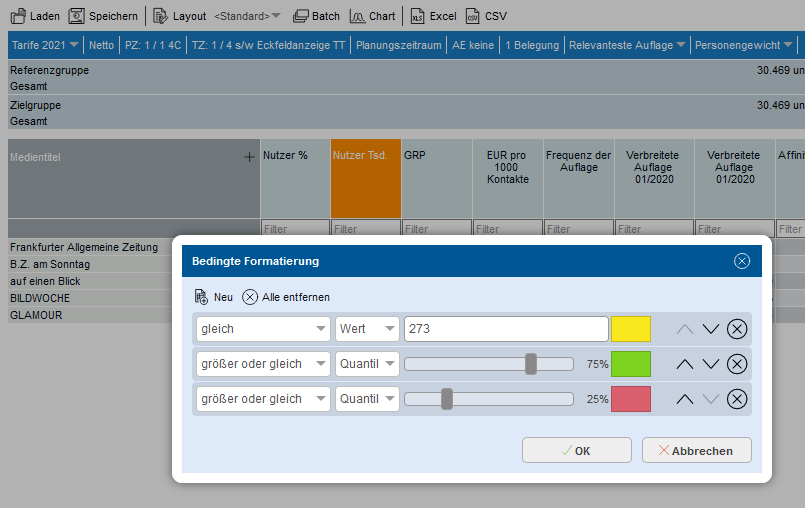This screenshot has width=805, height=508.
Task: Confirm the dialog with OK
Action: 576,451
